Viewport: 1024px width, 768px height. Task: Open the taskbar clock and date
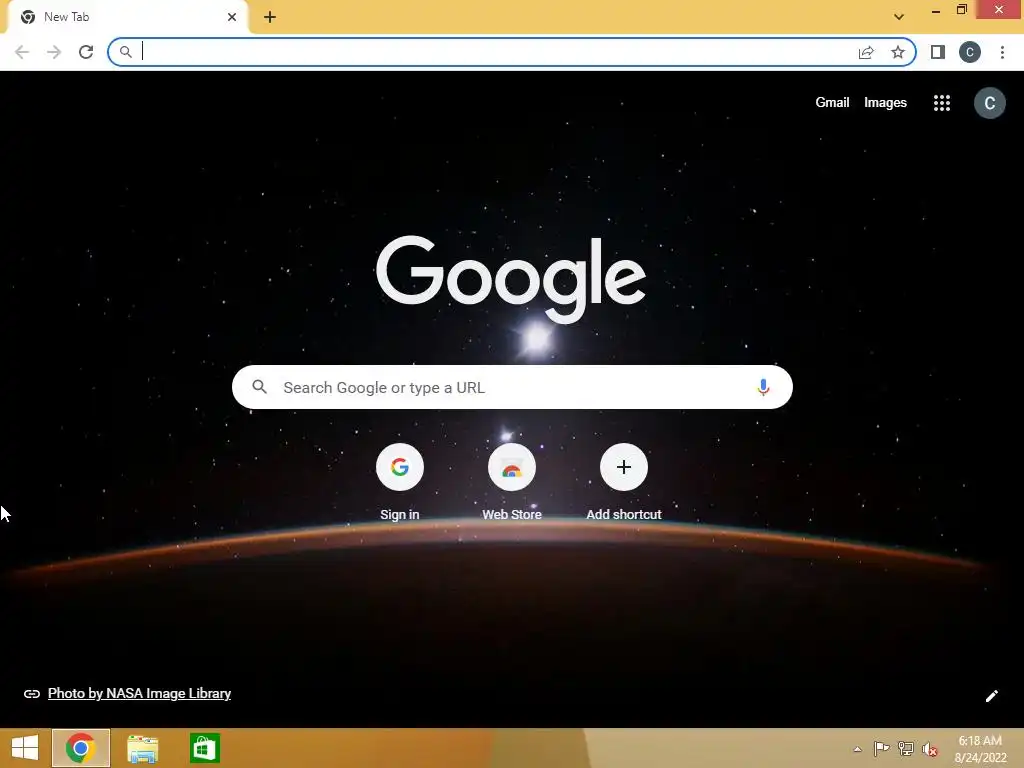point(980,749)
